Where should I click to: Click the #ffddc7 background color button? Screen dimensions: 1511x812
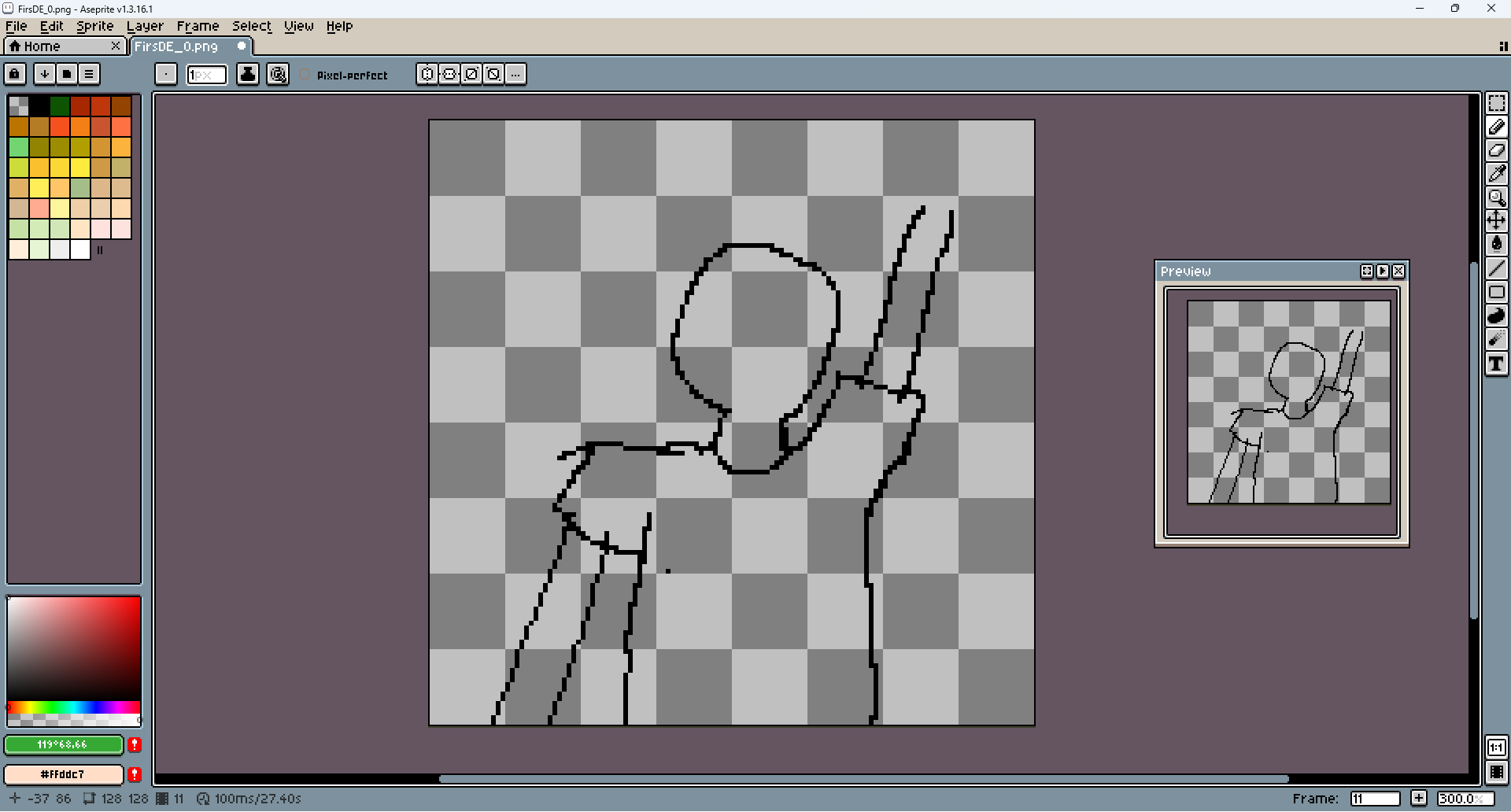pos(63,774)
